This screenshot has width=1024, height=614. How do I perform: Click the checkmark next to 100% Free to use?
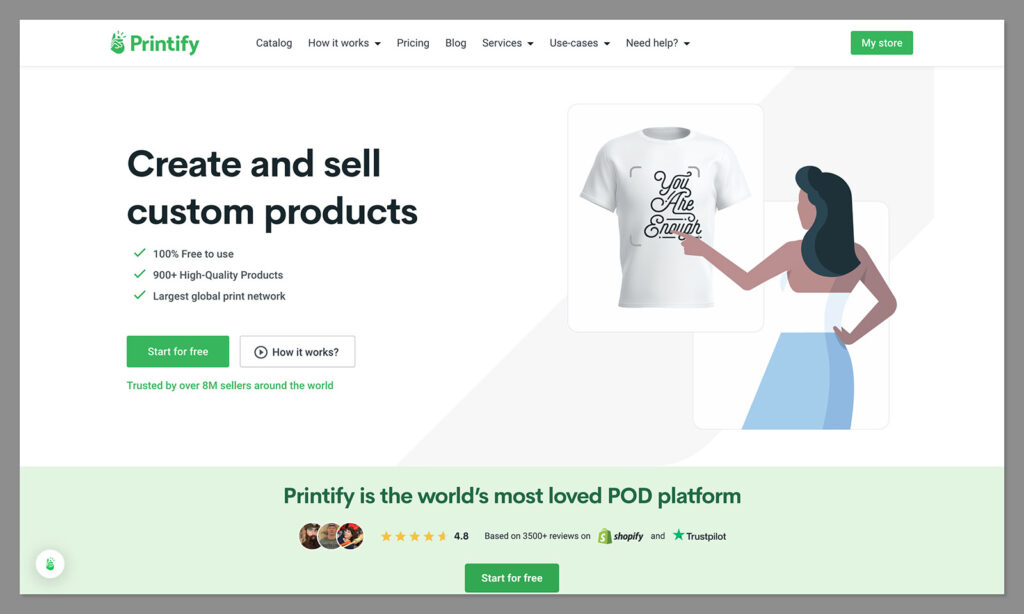(139, 253)
